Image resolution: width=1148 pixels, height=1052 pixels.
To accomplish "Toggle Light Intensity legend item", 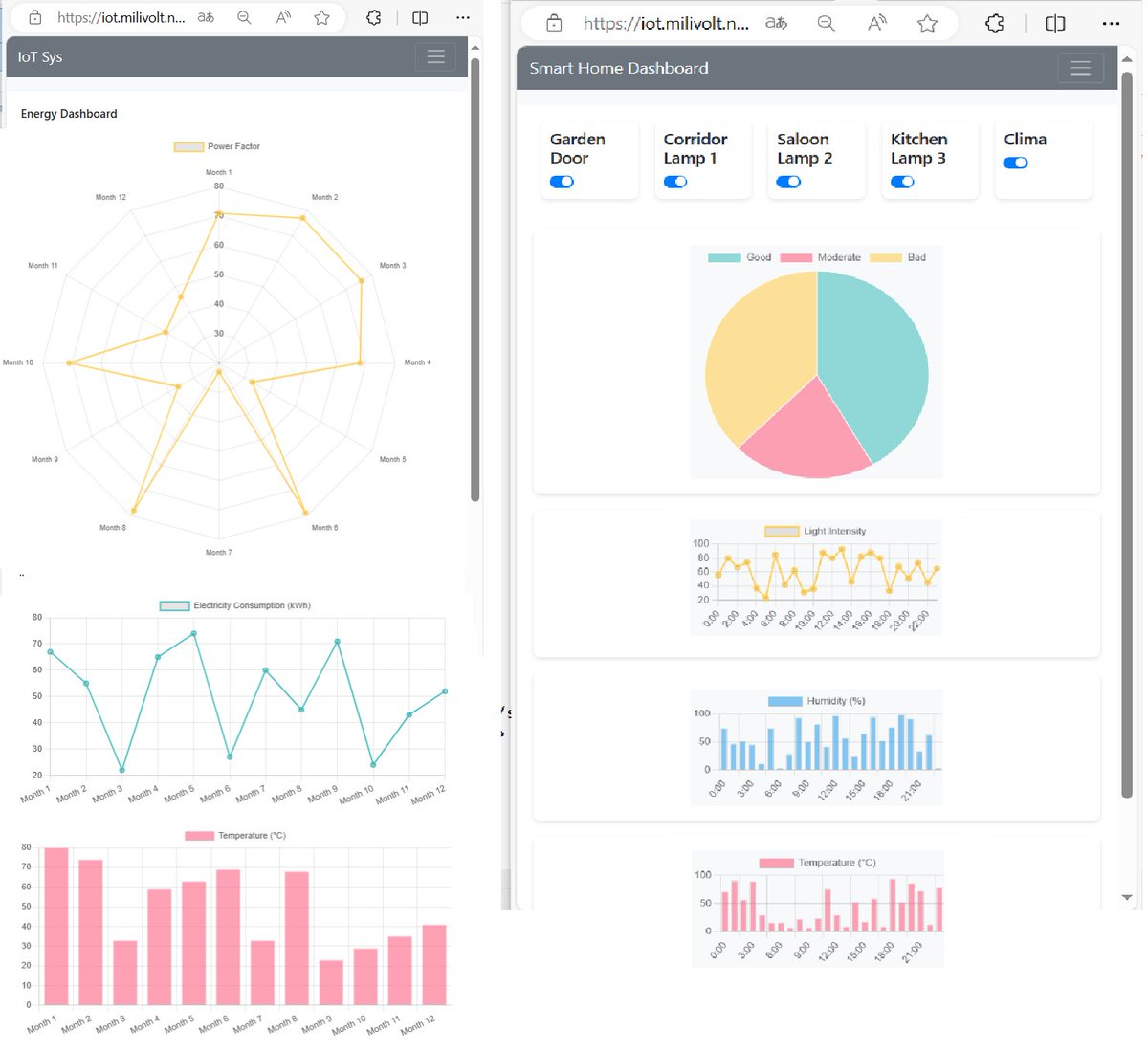I will coord(815,531).
